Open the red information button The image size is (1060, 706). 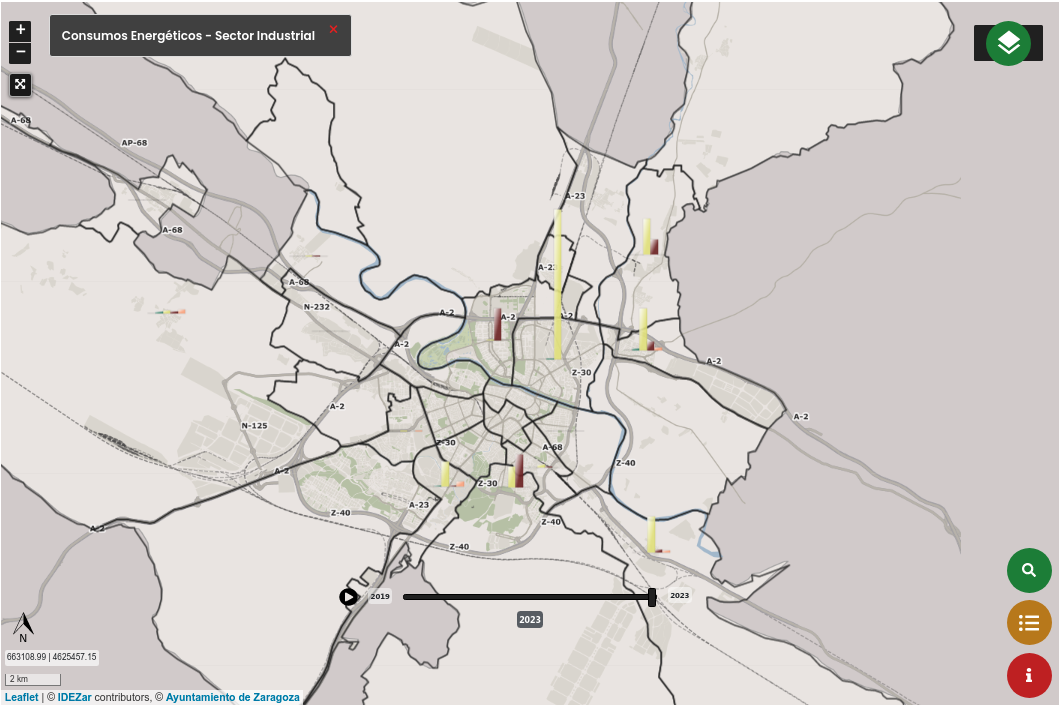(1029, 675)
